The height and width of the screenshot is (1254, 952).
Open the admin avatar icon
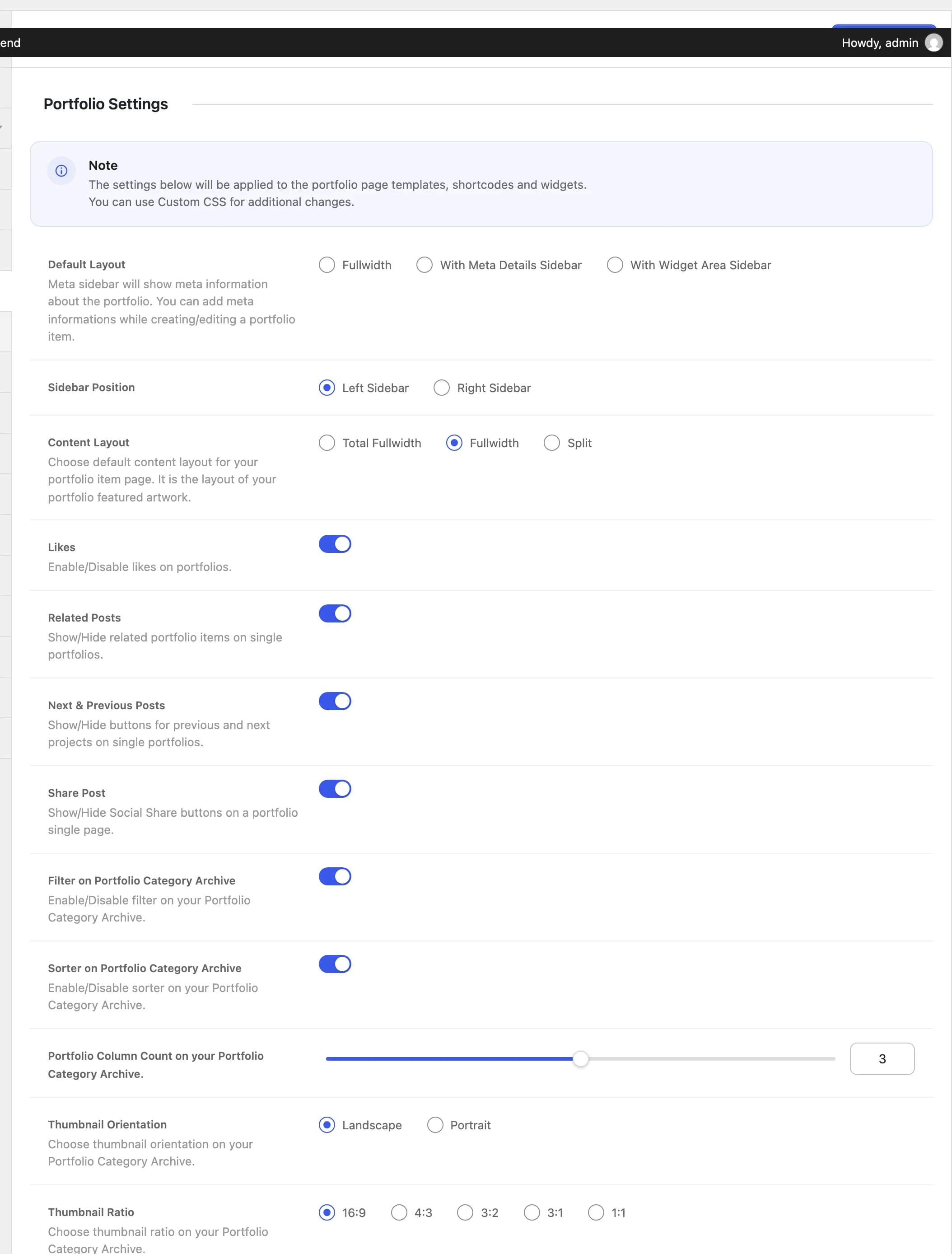pyautogui.click(x=933, y=42)
